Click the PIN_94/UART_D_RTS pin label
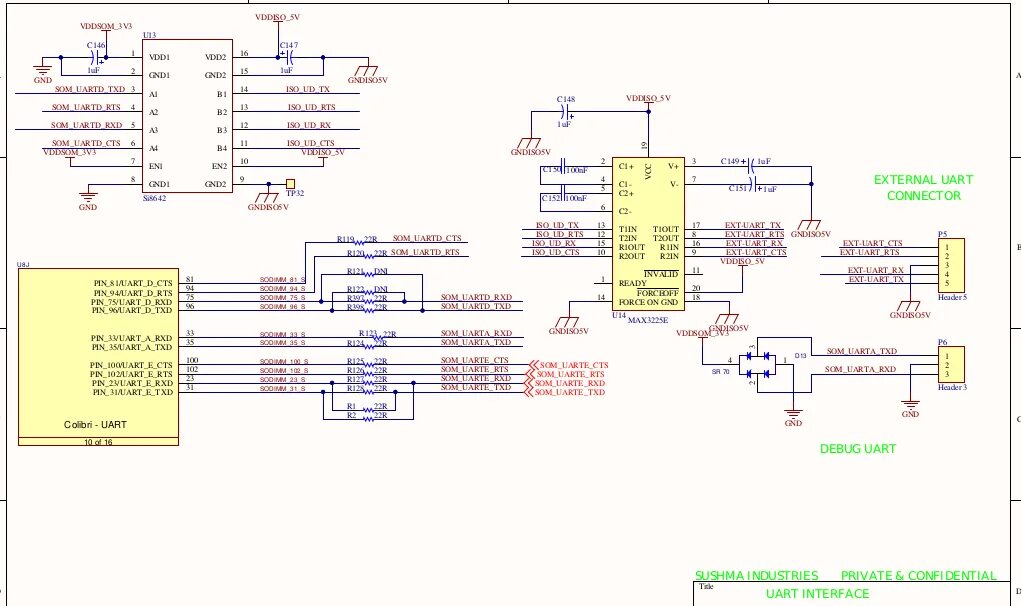Screen dimensions: 1021x606 click(x=133, y=293)
